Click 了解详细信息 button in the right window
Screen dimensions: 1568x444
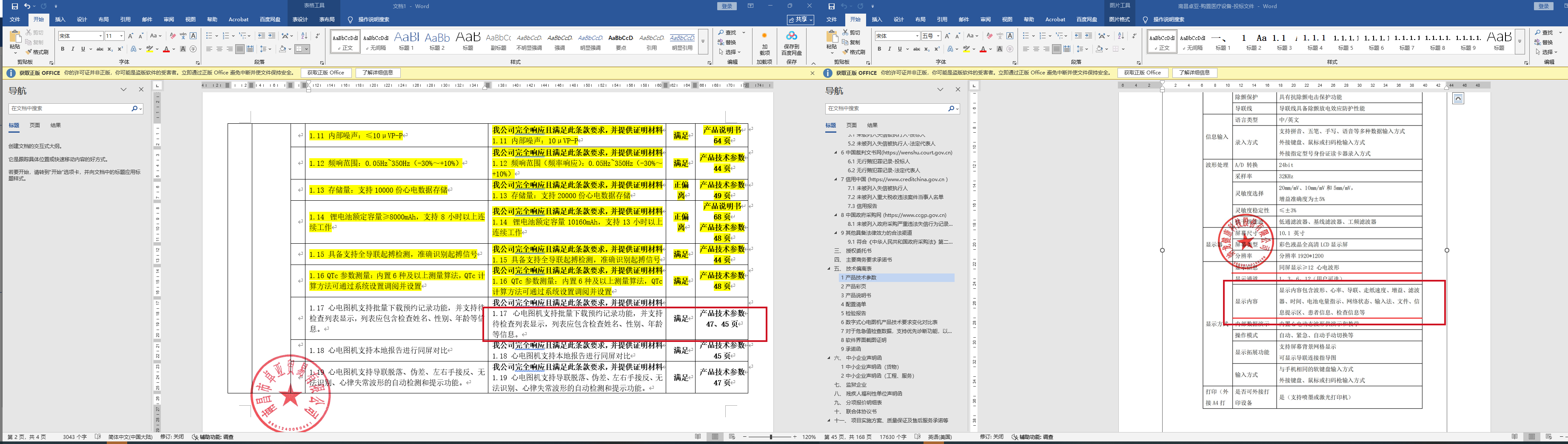(1194, 73)
